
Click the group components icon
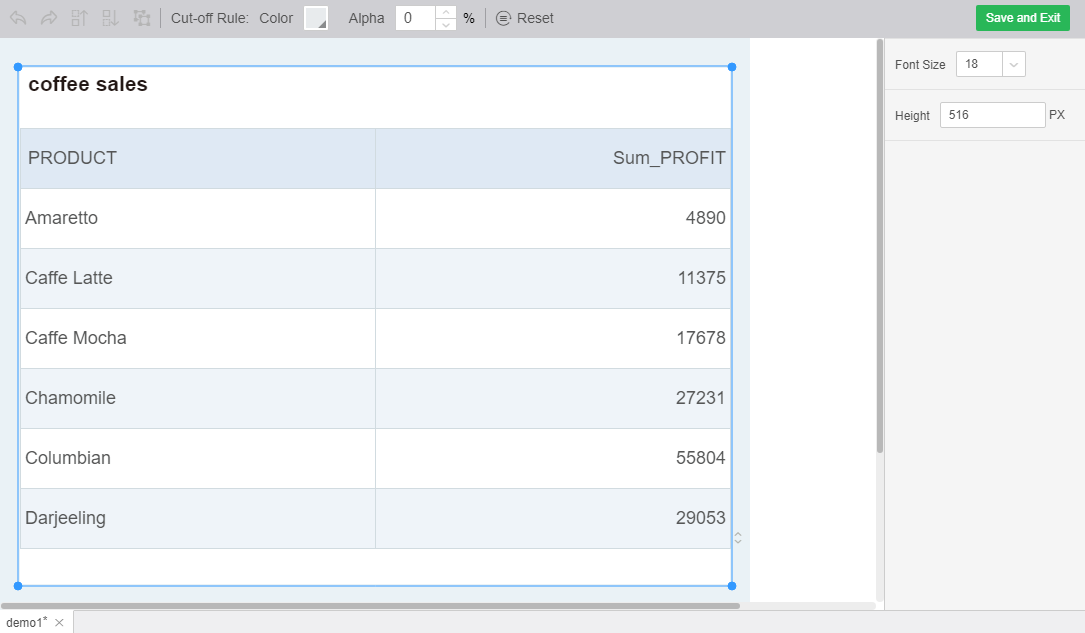tap(141, 18)
